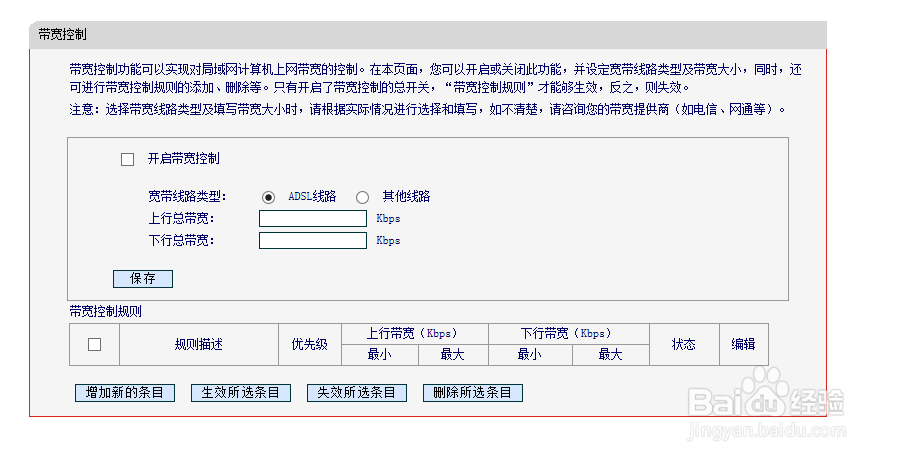Click the 保存 button

pyautogui.click(x=143, y=279)
